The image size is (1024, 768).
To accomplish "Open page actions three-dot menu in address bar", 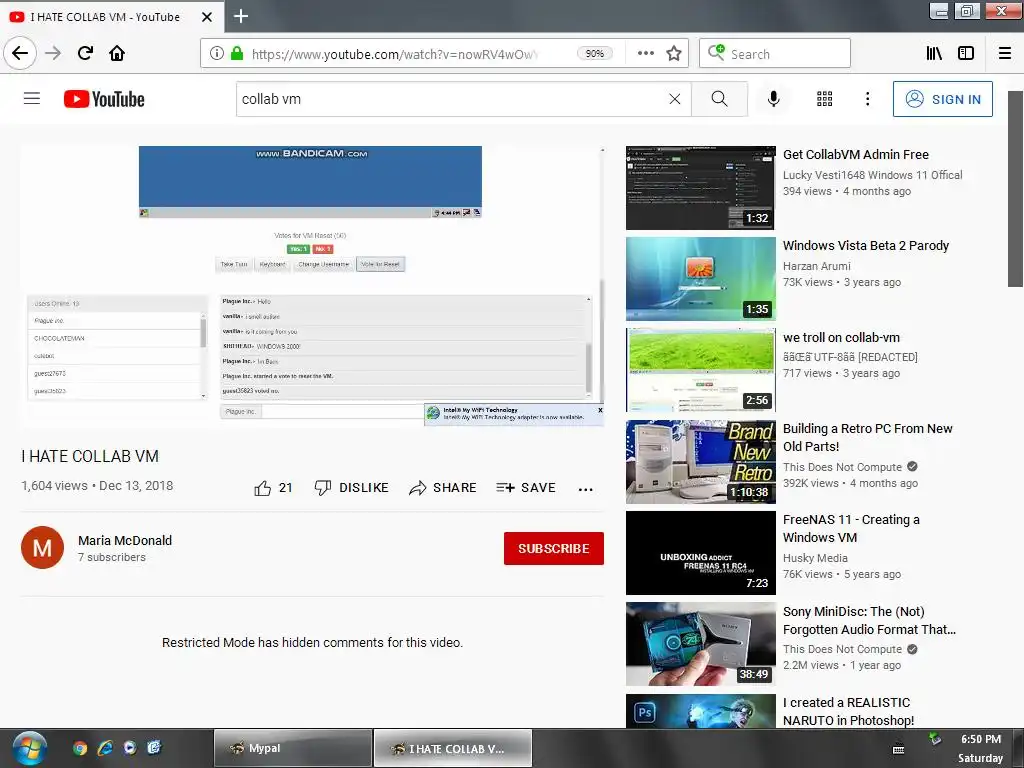I will (x=645, y=54).
